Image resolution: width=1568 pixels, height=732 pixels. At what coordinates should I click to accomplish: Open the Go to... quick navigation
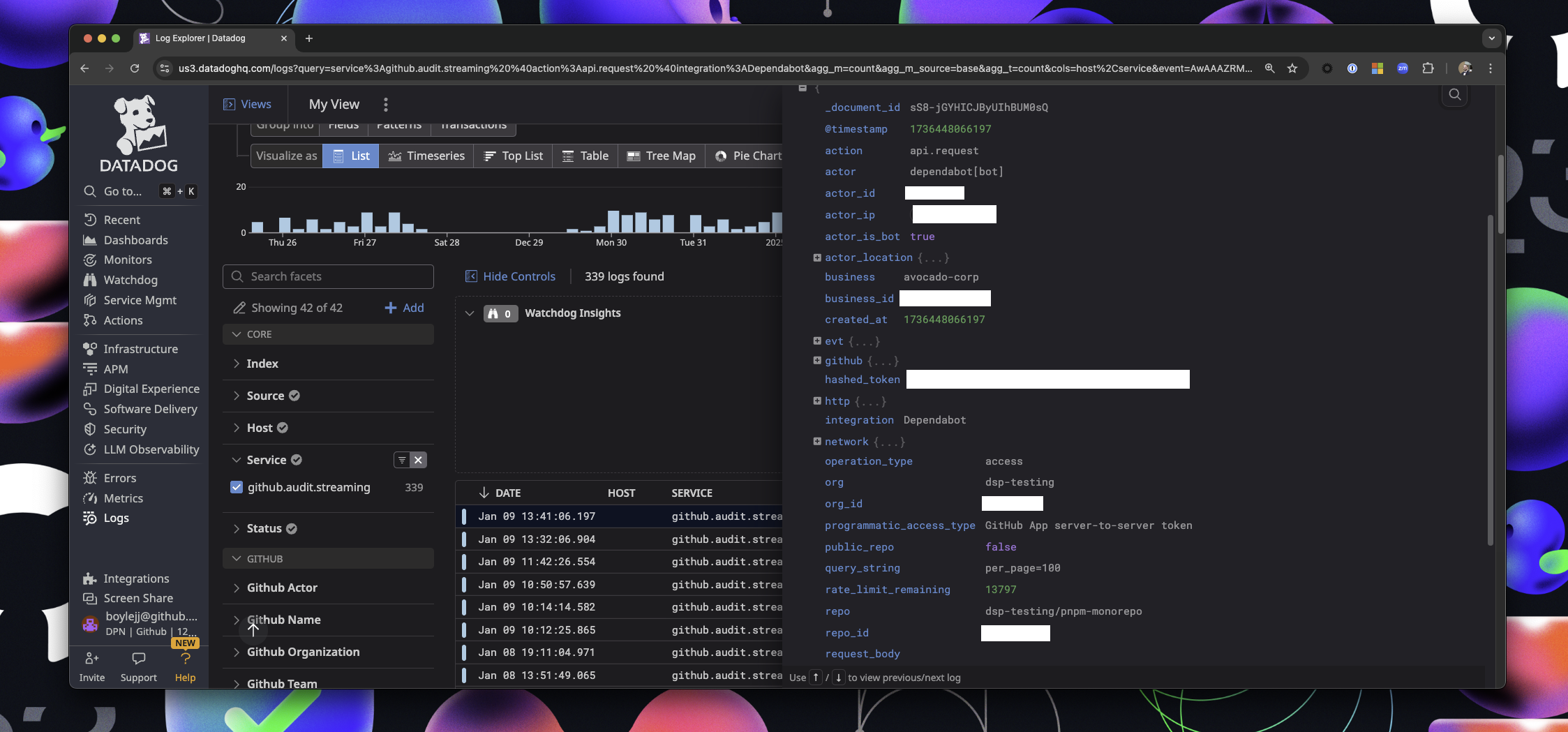click(140, 191)
